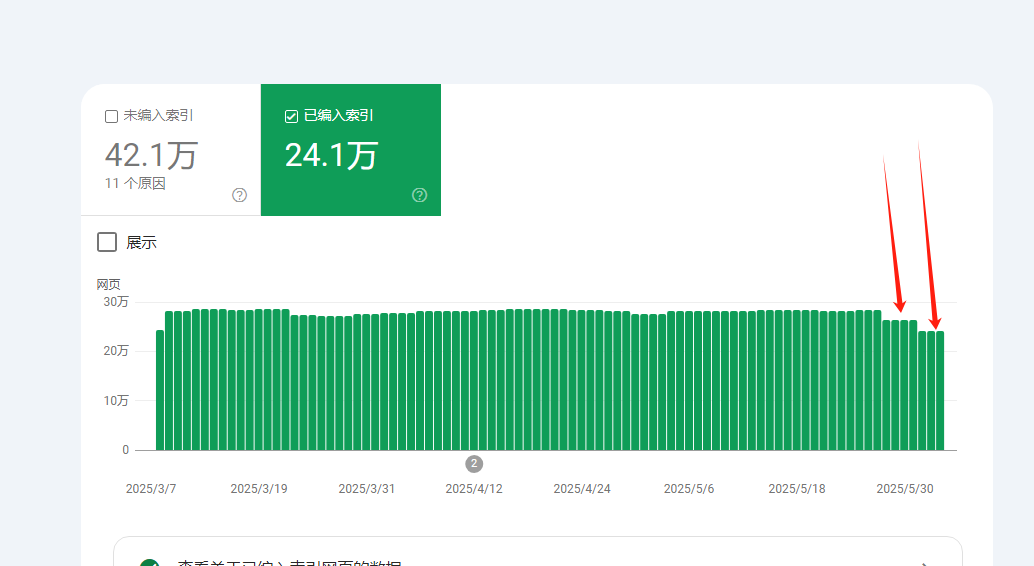The height and width of the screenshot is (566, 1034).
Task: Open help icon on 未编入索引 card
Action: coord(239,195)
